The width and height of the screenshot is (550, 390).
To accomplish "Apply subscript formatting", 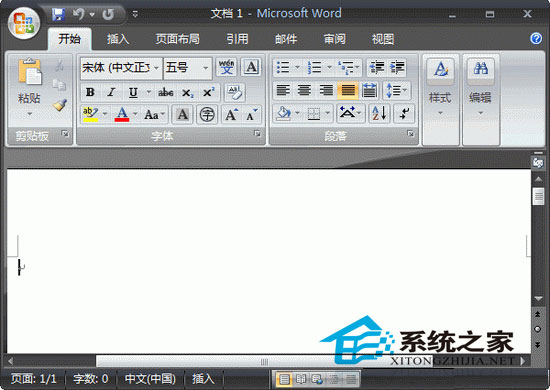I will point(187,93).
